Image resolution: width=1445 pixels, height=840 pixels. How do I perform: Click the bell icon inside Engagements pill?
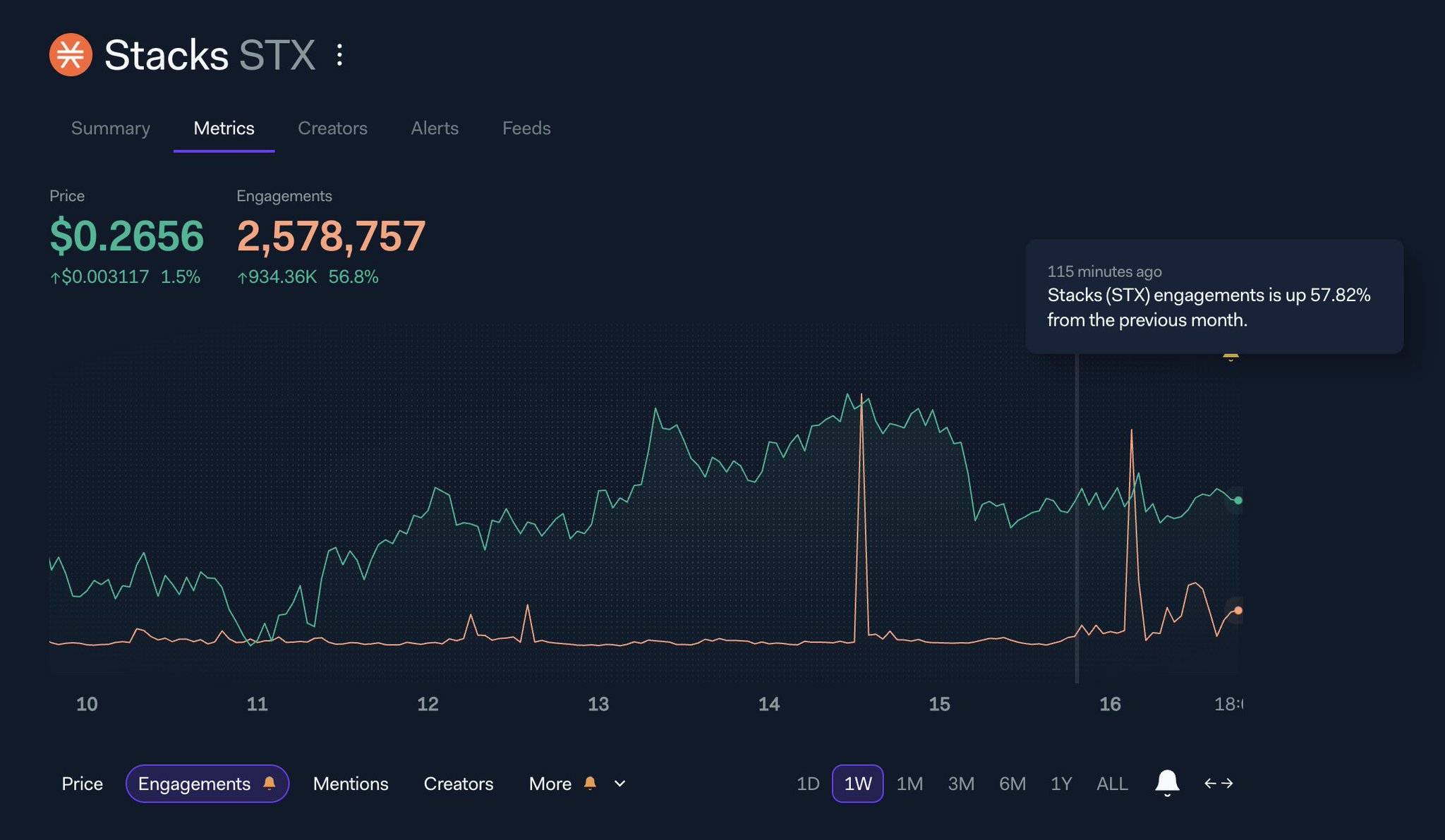[270, 784]
